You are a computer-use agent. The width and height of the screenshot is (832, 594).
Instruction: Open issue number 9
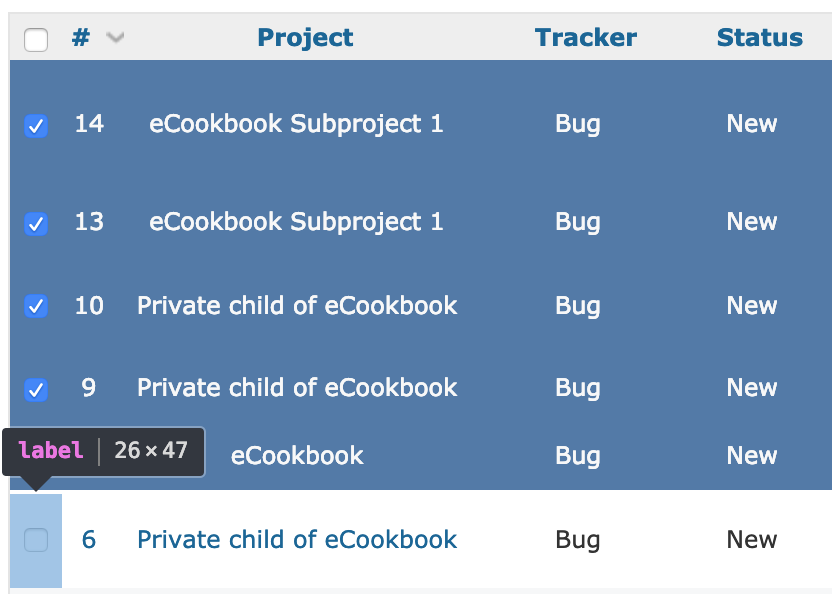[x=89, y=388]
